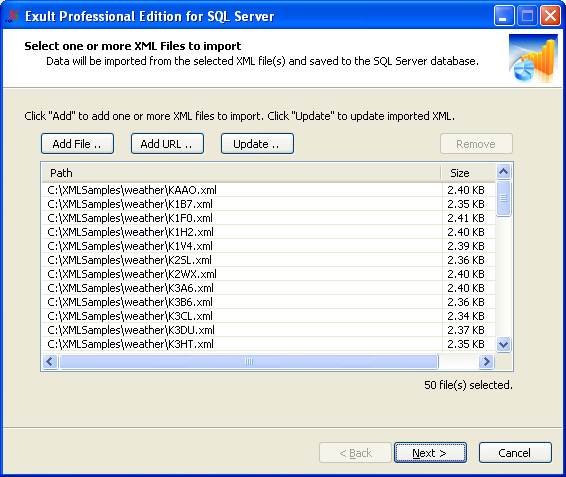
Task: Click the 2.41 KB size of K1F0.xml
Action: click(466, 218)
